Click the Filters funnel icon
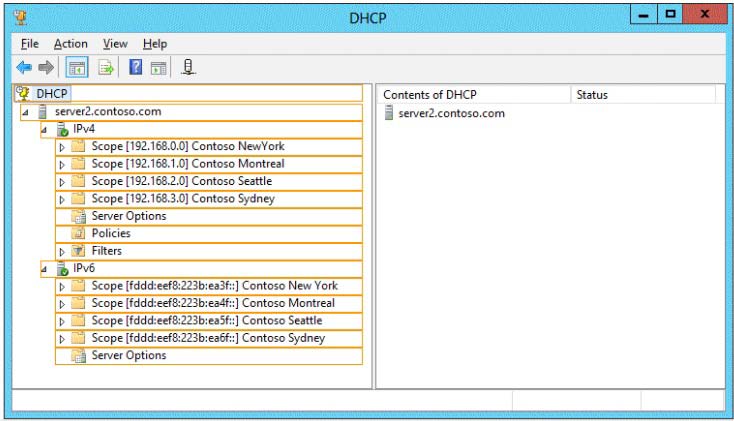The width and height of the screenshot is (734, 421). click(x=78, y=251)
